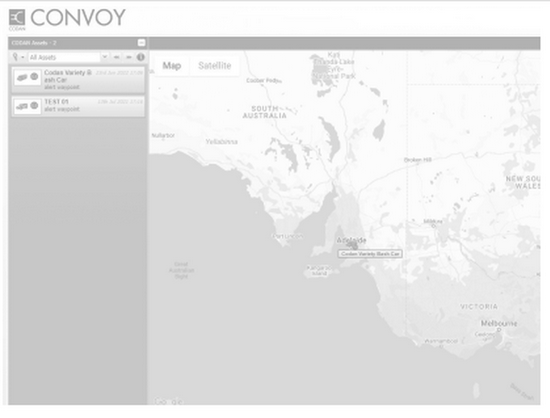The image size is (550, 418).
Task: Collapse the Codan Assets panel with minimize button
Action: (141, 43)
